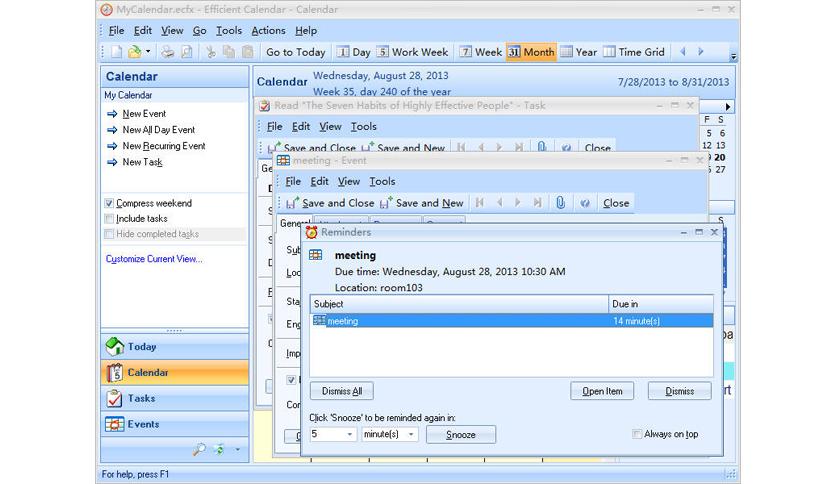This screenshot has width=836, height=484.
Task: Switch to Year view
Action: pyautogui.click(x=578, y=52)
